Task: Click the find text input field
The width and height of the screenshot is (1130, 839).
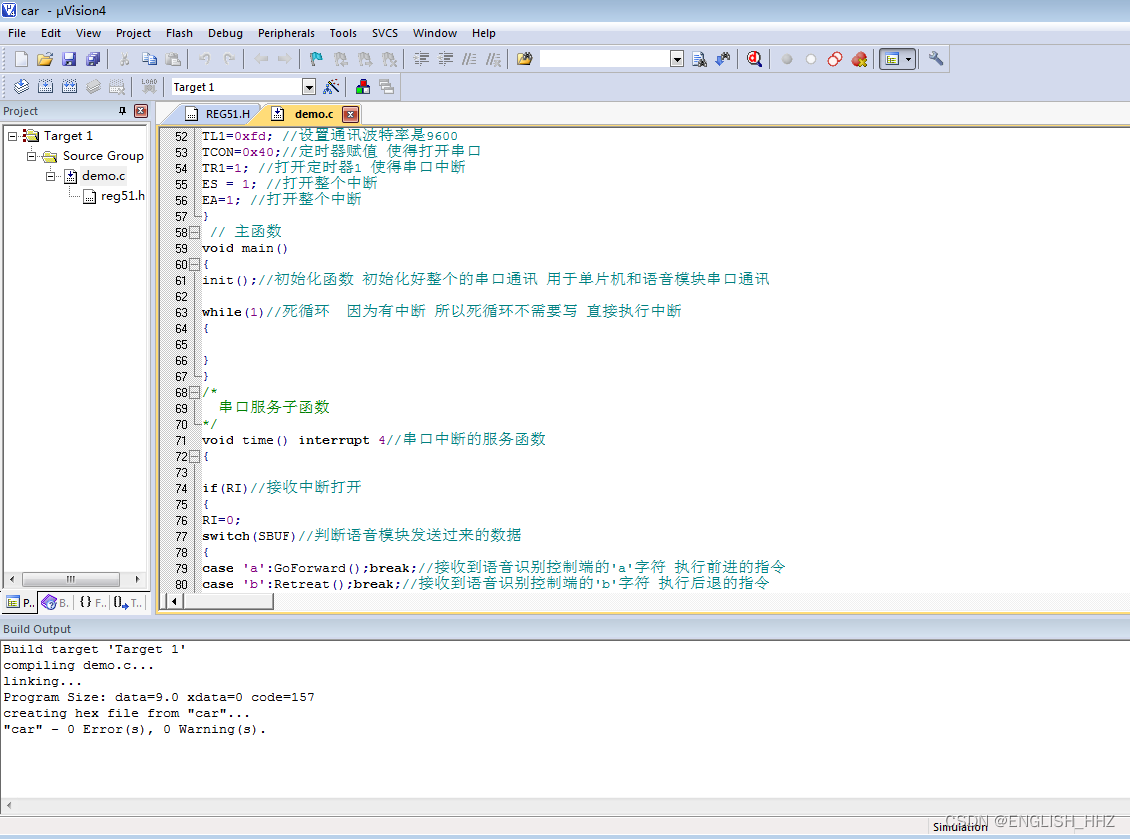Action: 605,59
